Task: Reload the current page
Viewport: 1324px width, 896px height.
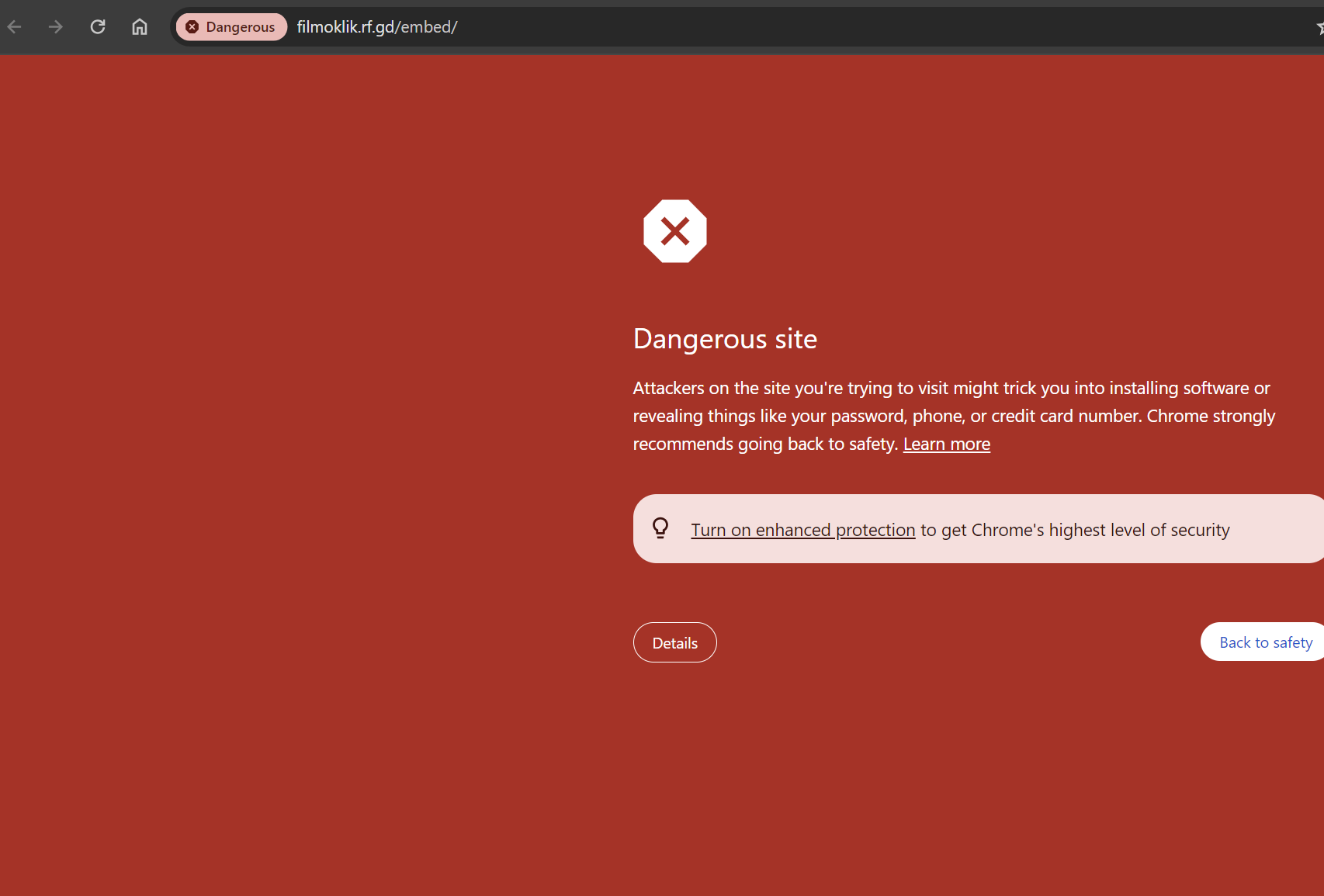Action: click(x=98, y=27)
